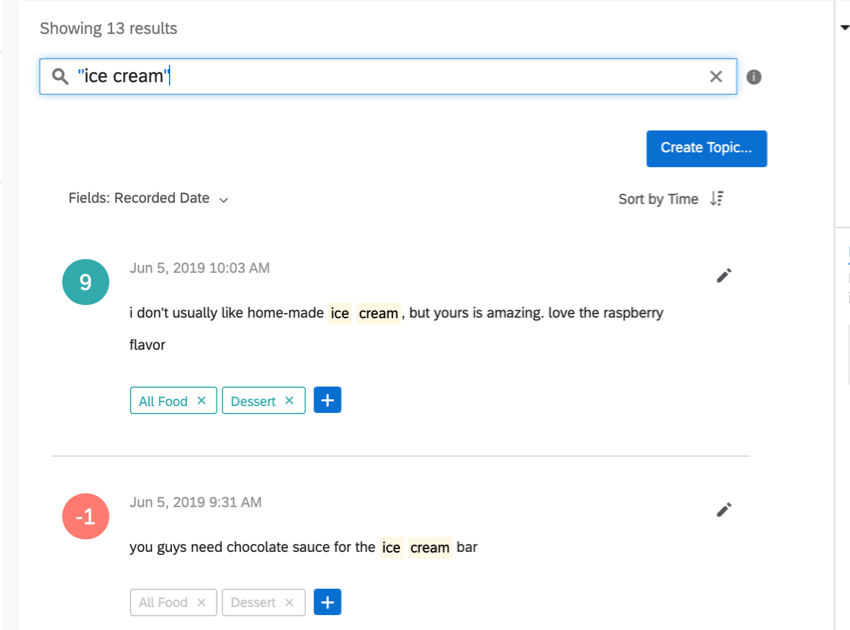The image size is (850, 630).
Task: Click the Create Topic button
Action: tap(706, 148)
